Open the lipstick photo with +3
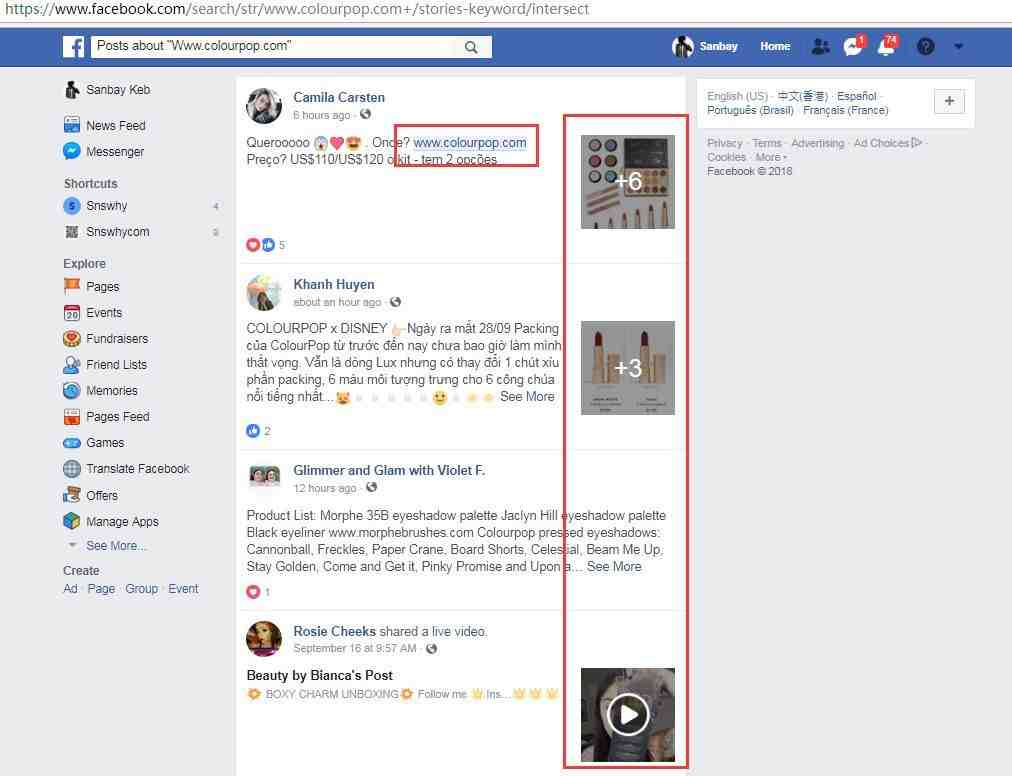Viewport: 1012px width, 776px height. coord(627,367)
